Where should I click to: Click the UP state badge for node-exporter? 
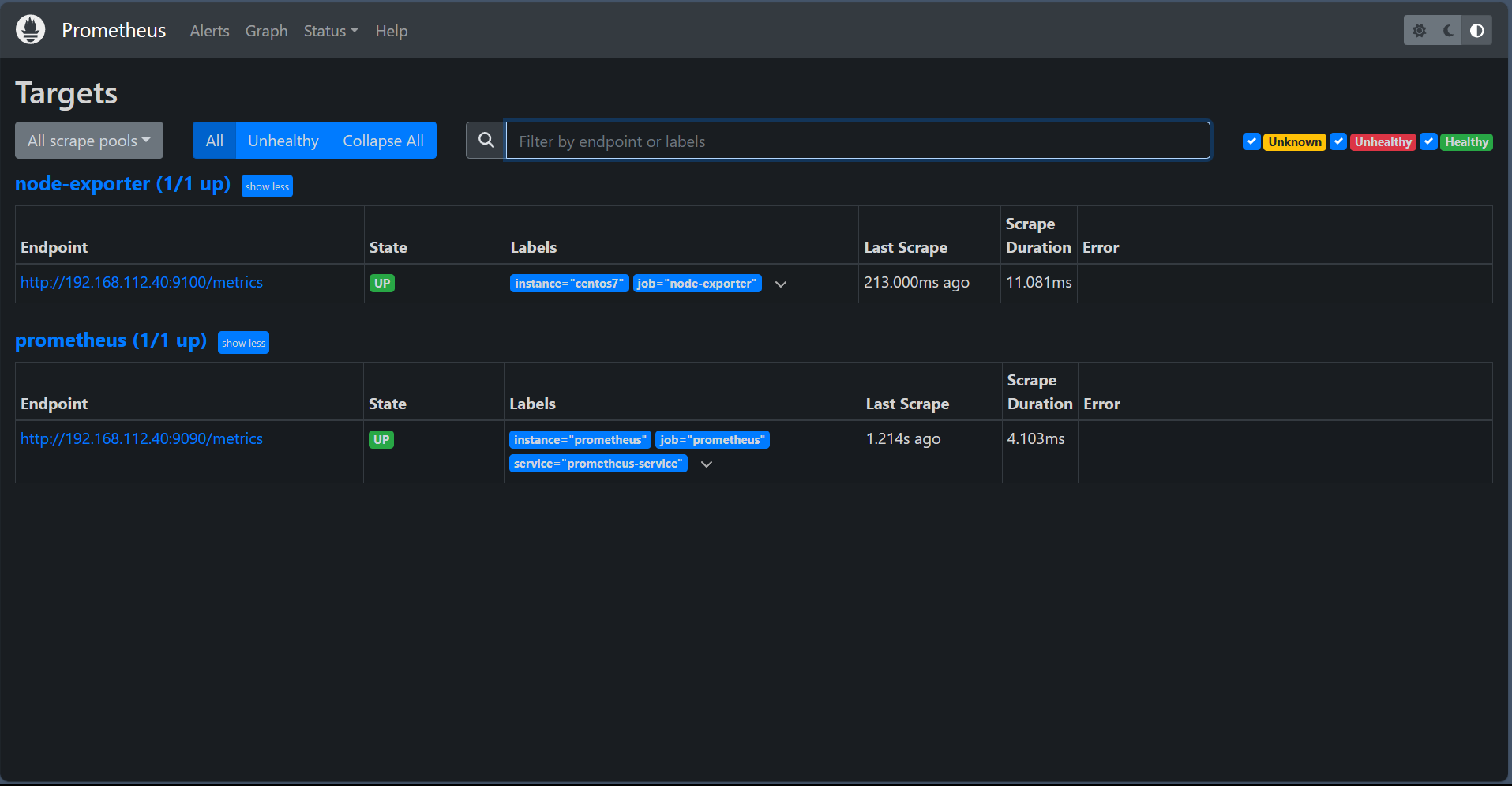point(382,283)
